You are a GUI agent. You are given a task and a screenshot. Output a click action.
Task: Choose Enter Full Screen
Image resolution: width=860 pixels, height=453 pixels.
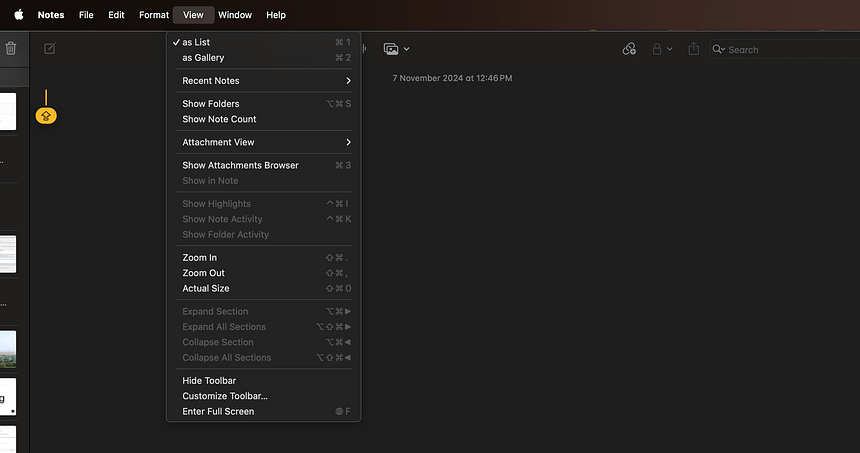(x=263, y=411)
